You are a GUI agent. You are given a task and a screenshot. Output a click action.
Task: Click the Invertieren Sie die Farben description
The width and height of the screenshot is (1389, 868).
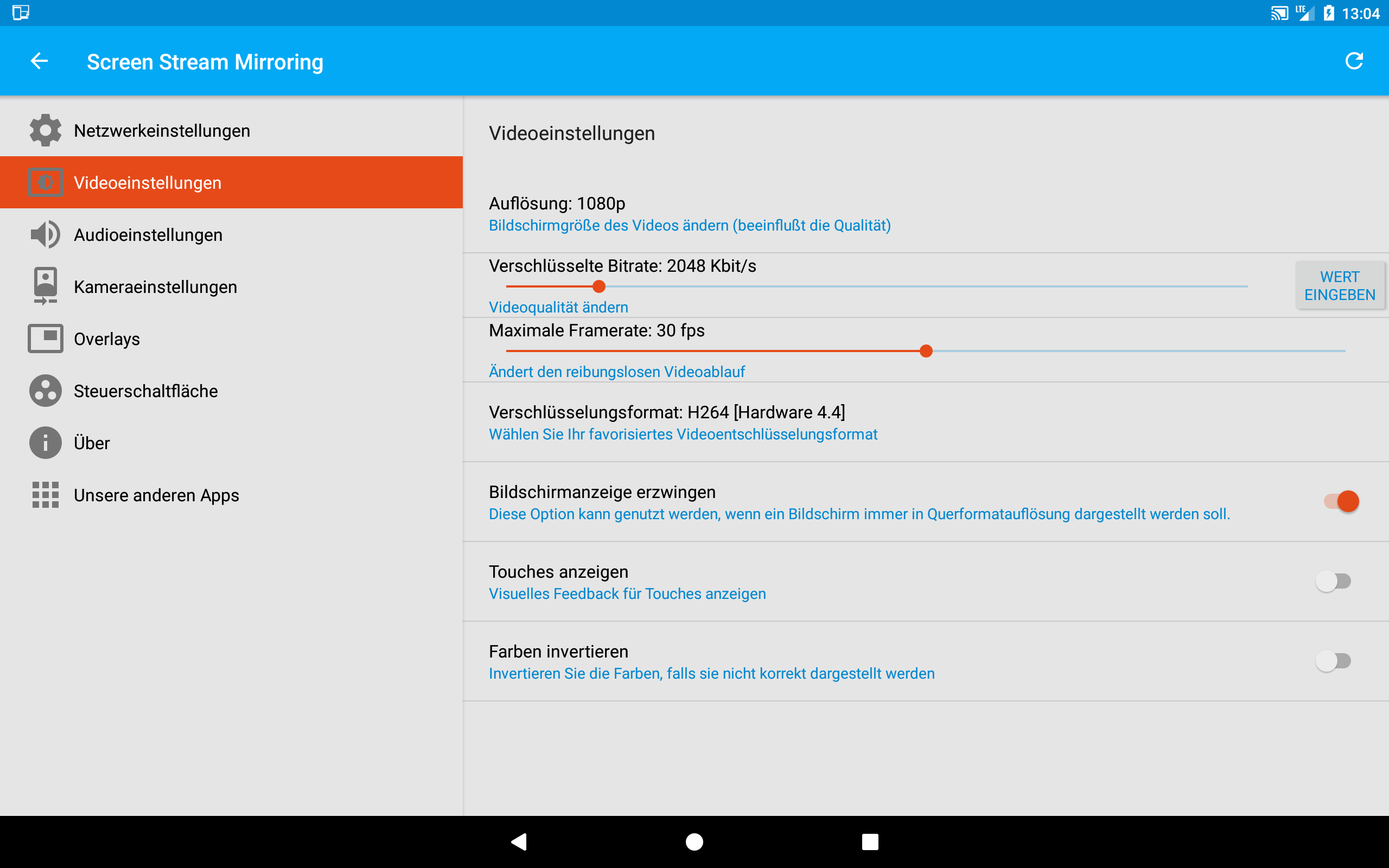tap(712, 673)
